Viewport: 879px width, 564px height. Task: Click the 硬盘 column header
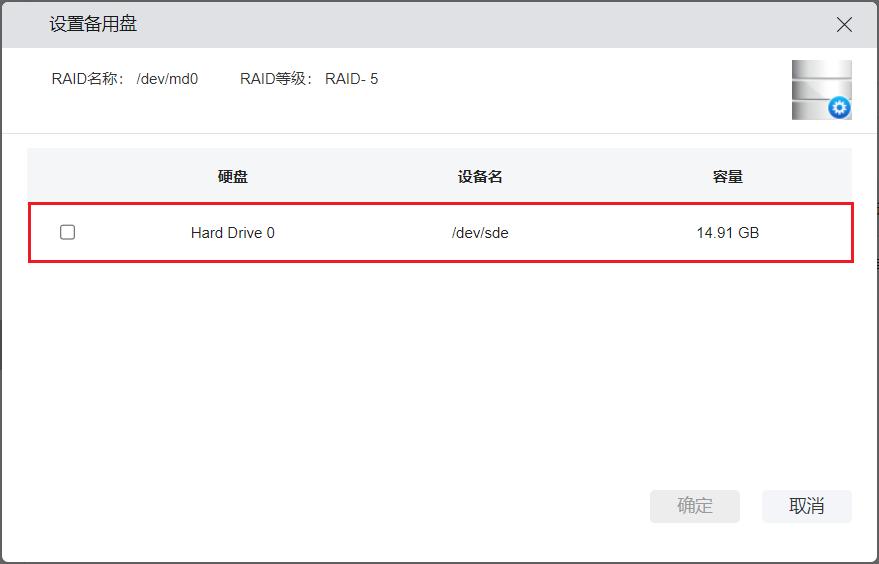(x=232, y=177)
